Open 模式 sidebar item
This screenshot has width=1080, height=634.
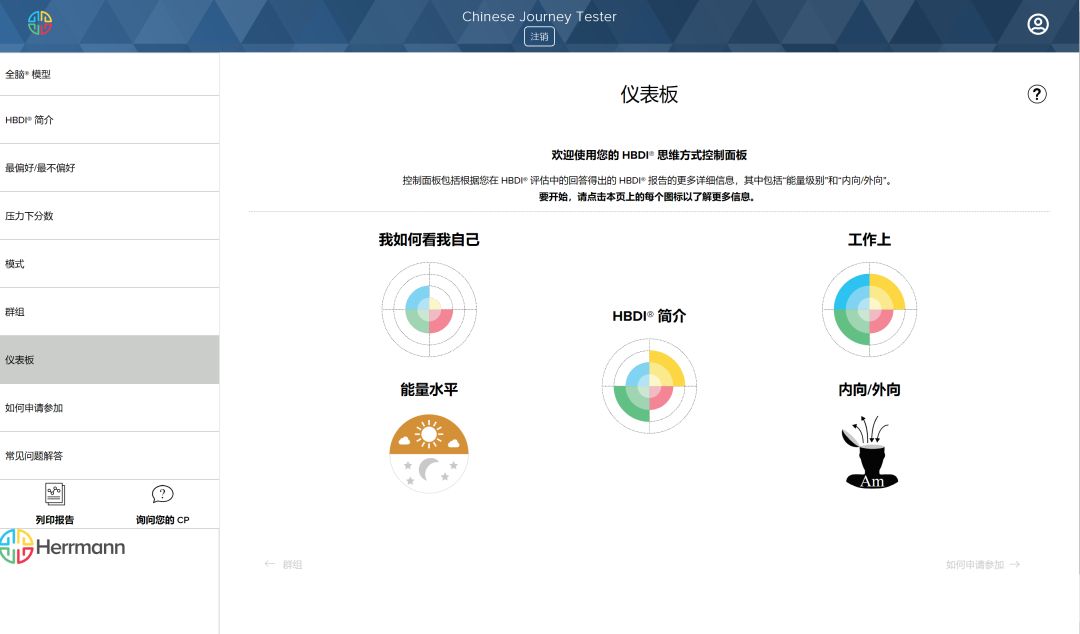110,264
